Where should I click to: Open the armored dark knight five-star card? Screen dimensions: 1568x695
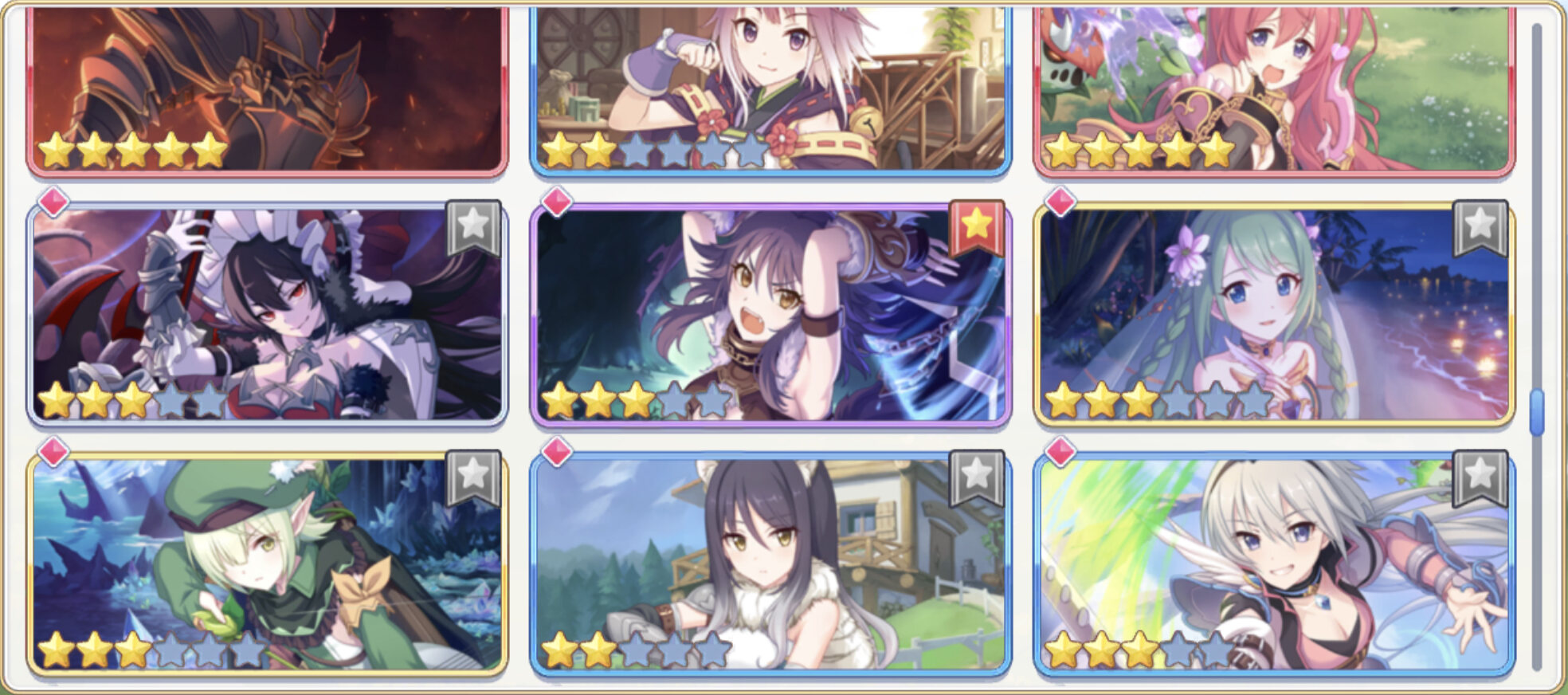click(267, 88)
